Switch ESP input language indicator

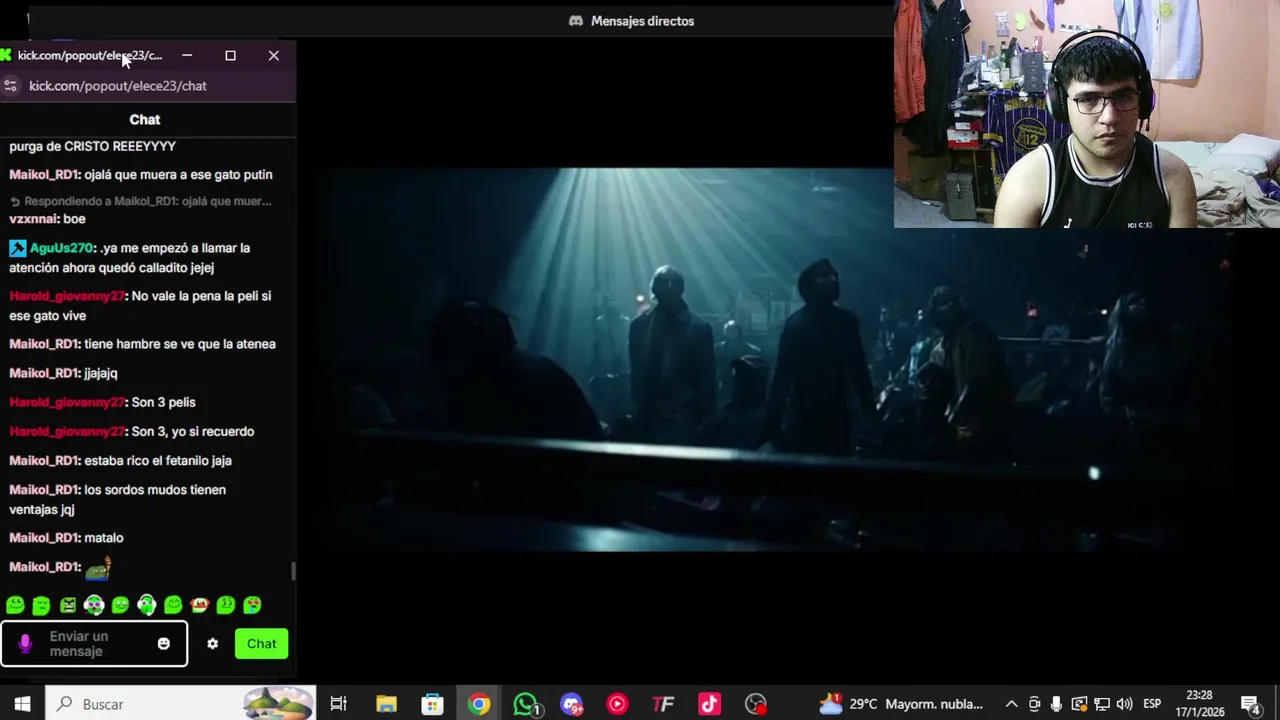tap(1152, 704)
